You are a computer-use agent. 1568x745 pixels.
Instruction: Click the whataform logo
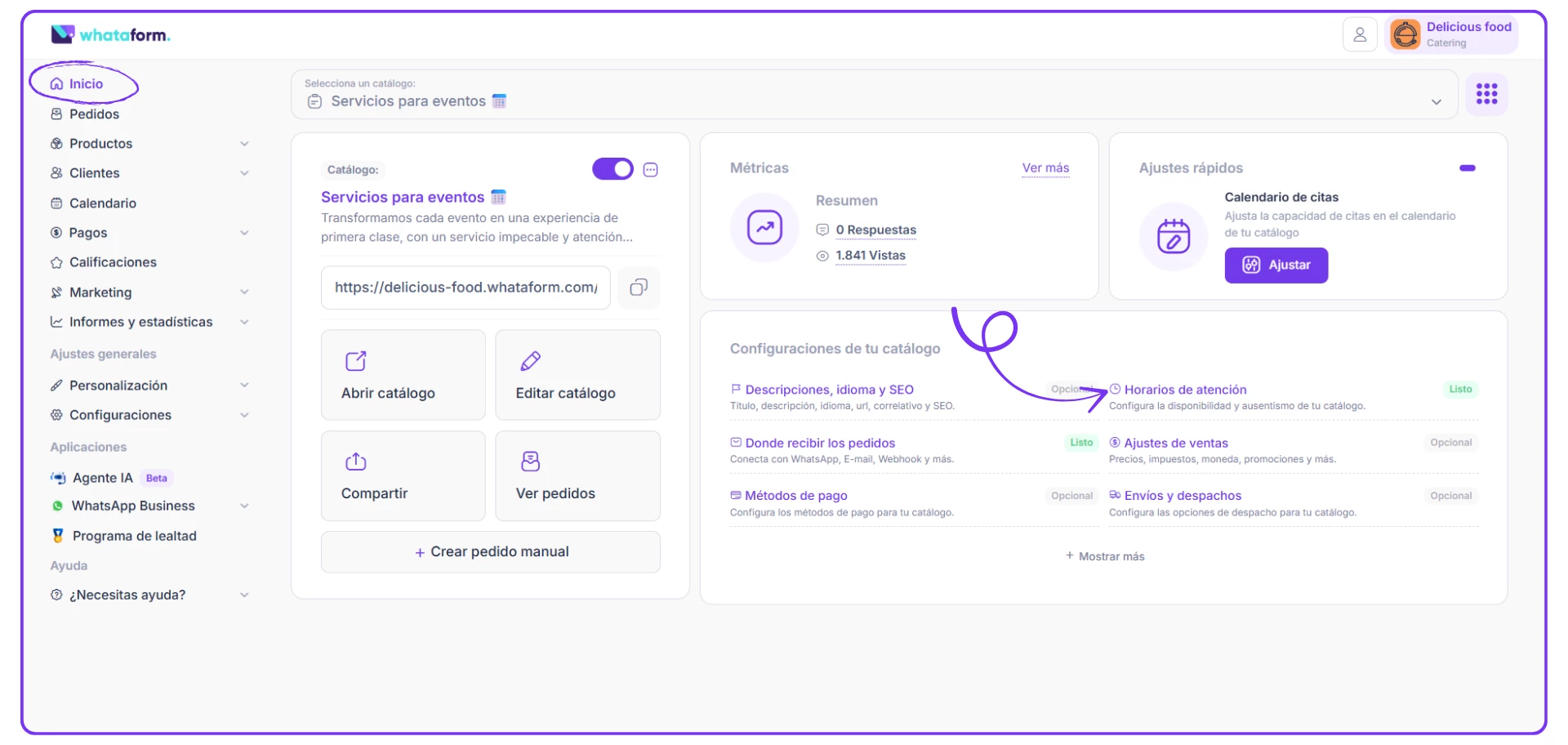click(x=110, y=35)
